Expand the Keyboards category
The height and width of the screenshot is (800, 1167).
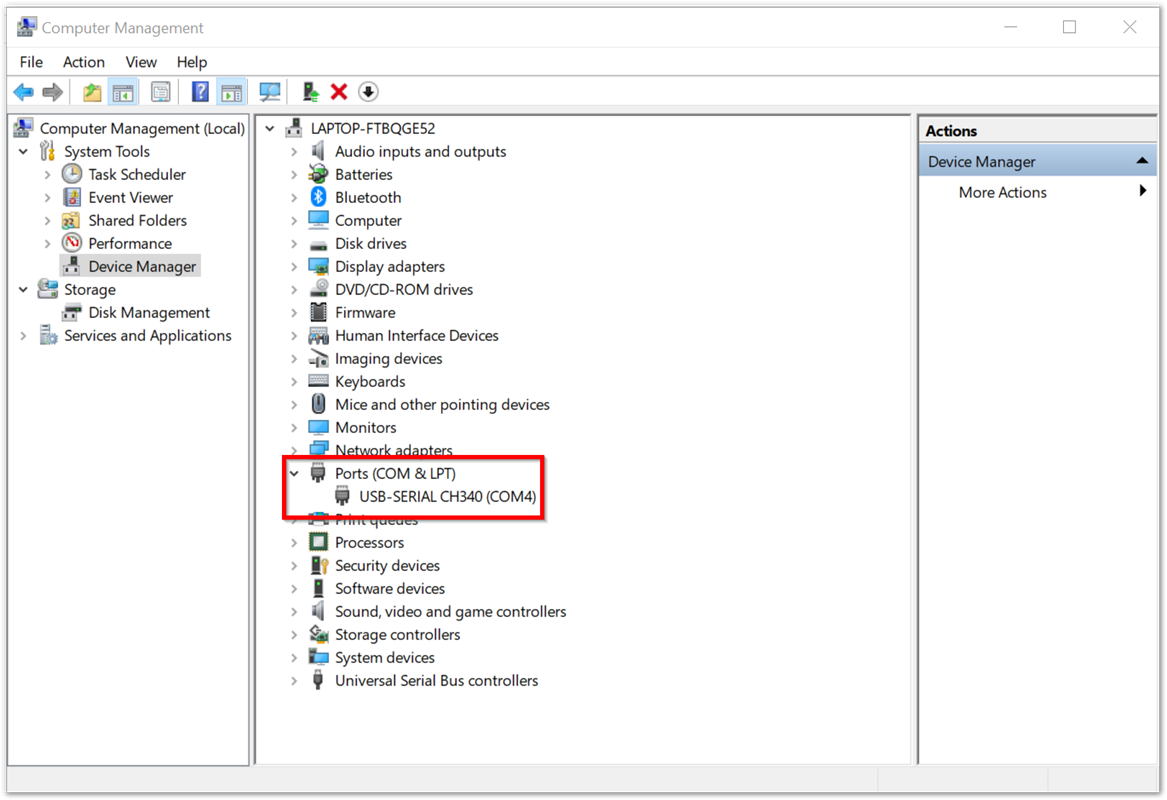[x=294, y=382]
